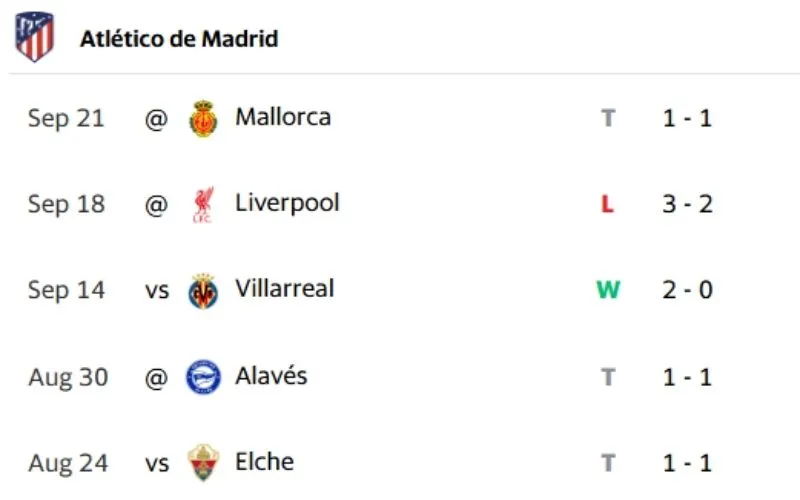
Task: Open the Elche team link
Action: [264, 462]
